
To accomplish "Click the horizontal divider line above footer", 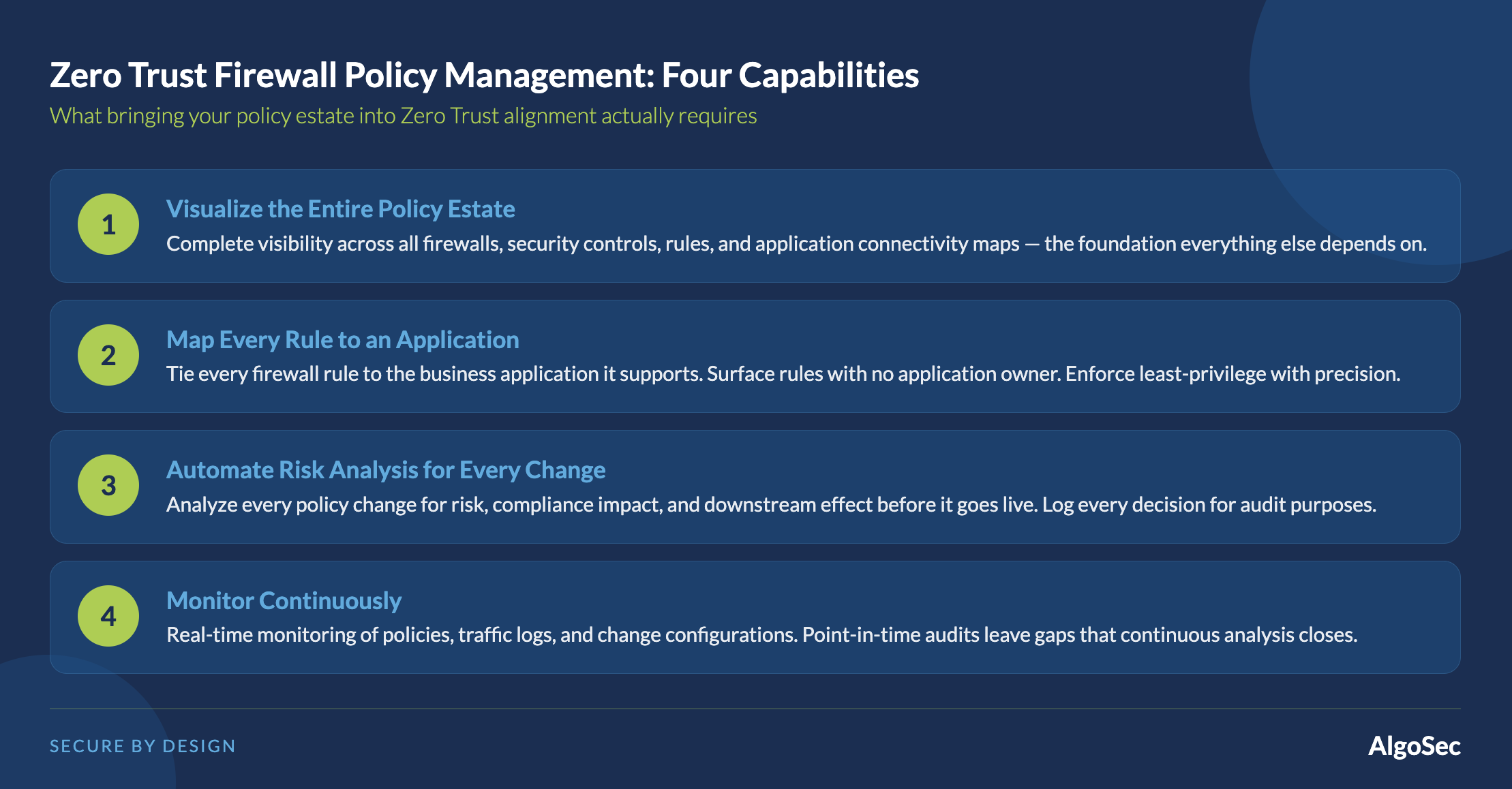I will pyautogui.click(x=755, y=709).
